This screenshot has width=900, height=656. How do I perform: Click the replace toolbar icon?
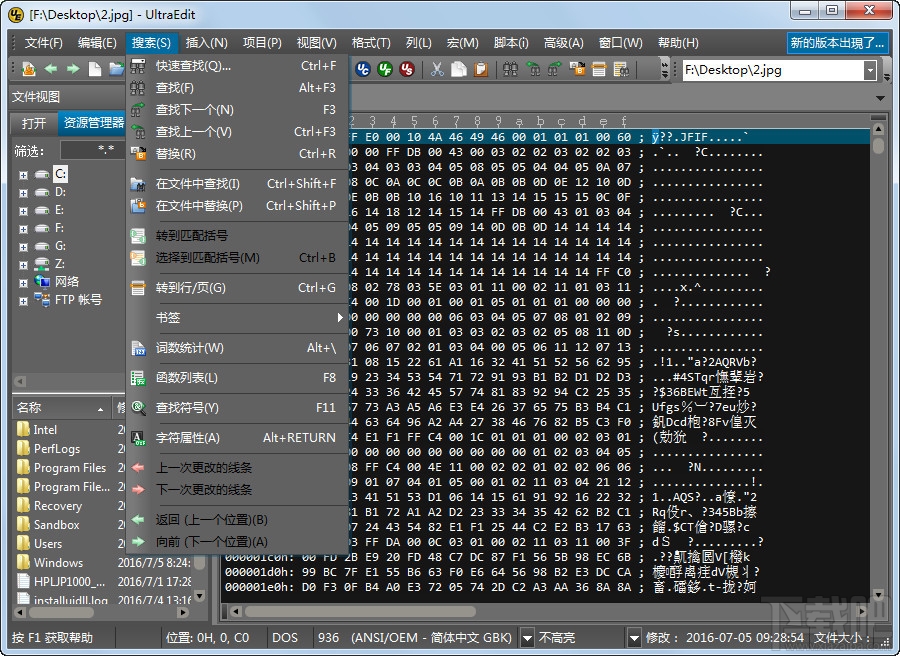(577, 69)
